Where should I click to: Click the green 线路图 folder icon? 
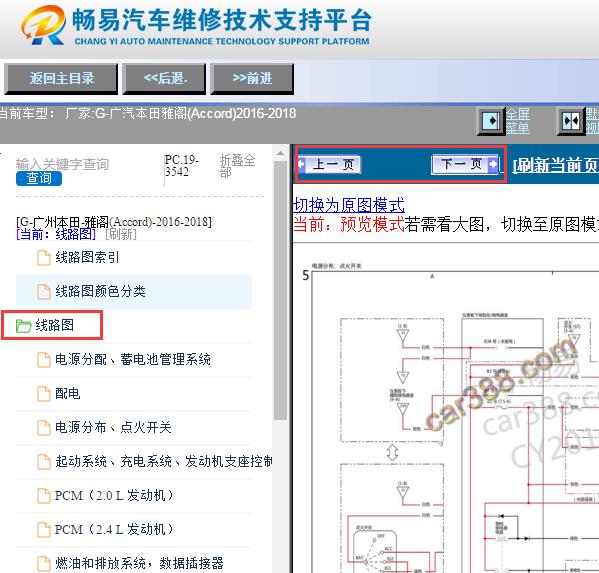[23, 326]
